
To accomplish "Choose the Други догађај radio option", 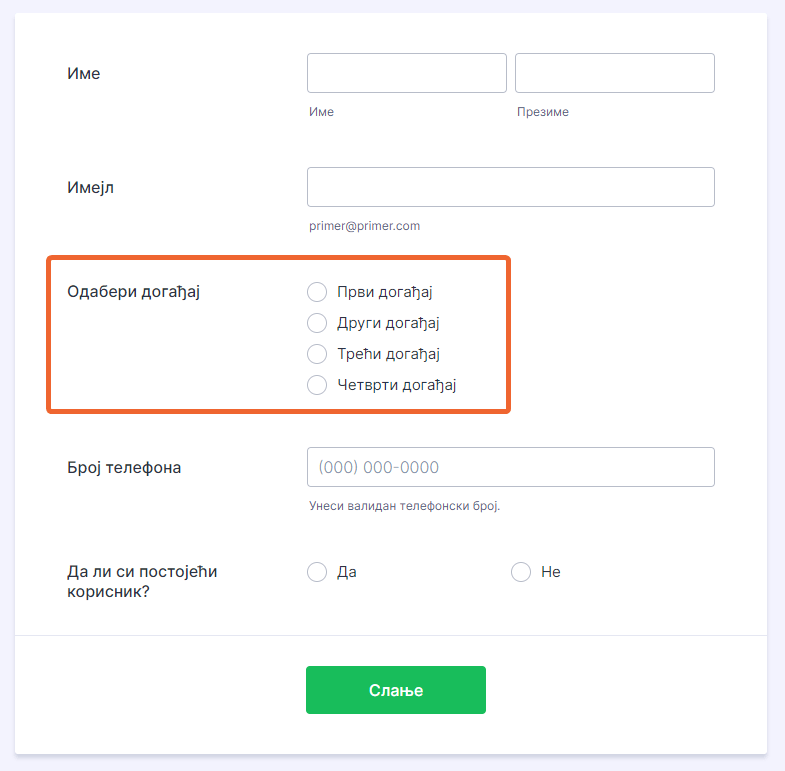I will (317, 323).
